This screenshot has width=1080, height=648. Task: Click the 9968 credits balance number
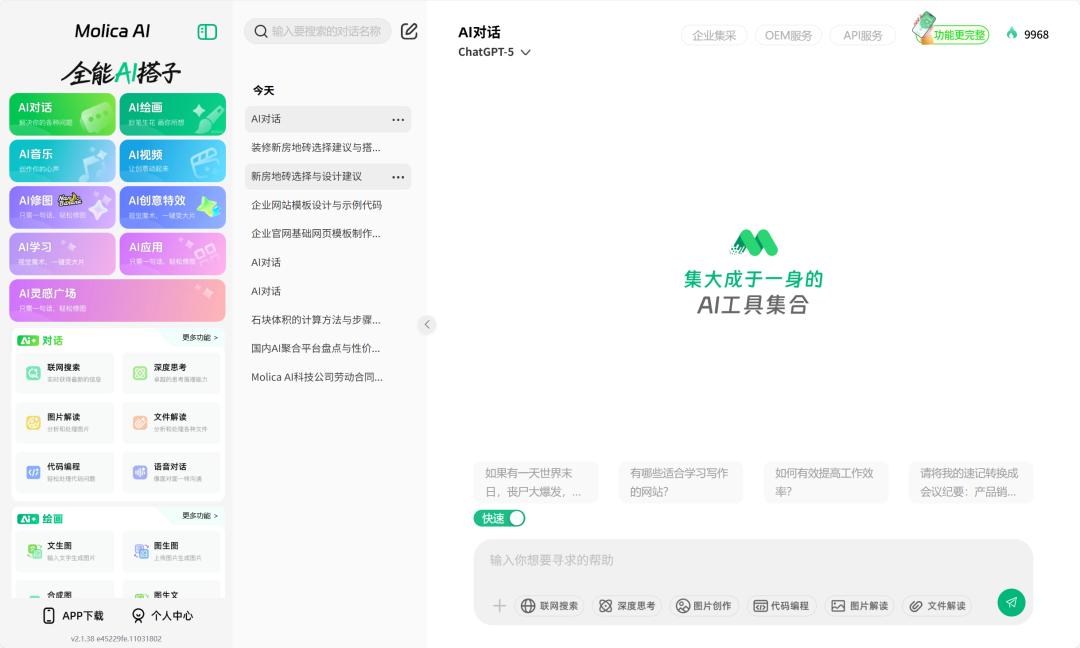(x=1036, y=35)
